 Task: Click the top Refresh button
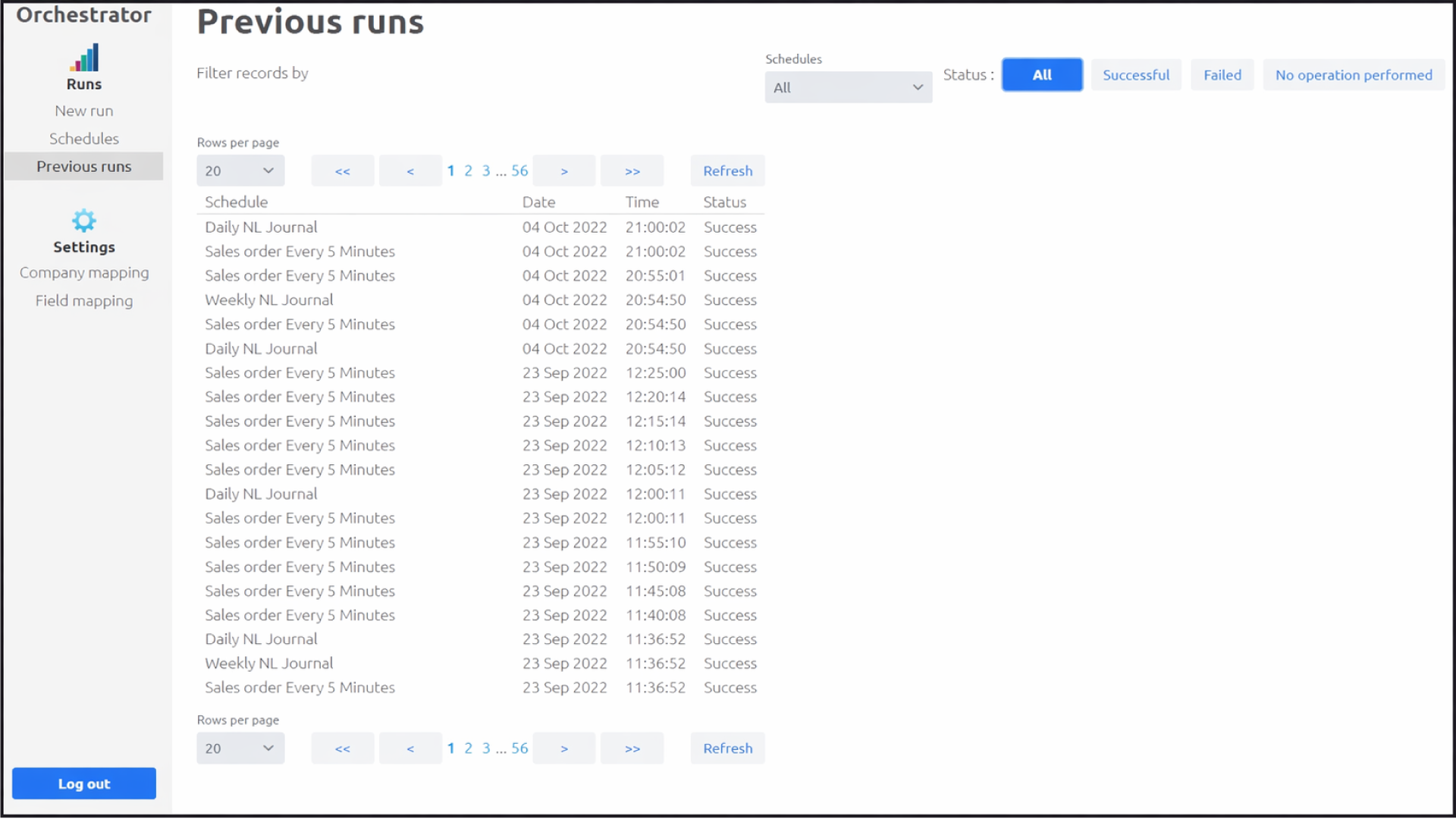[728, 171]
